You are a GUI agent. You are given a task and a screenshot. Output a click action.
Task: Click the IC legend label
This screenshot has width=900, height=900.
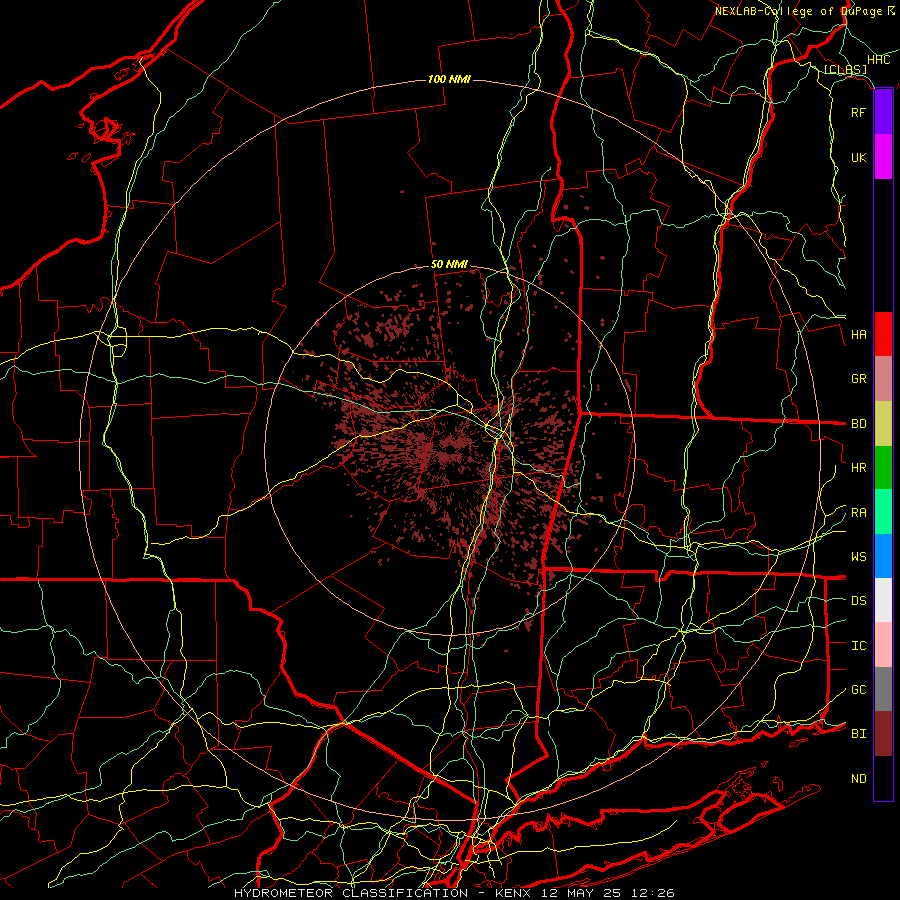tap(858, 646)
